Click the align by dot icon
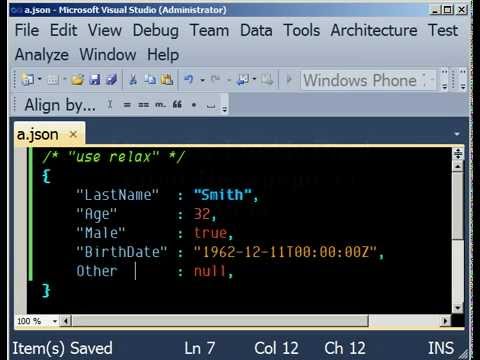The image size is (480, 360). (x=194, y=105)
